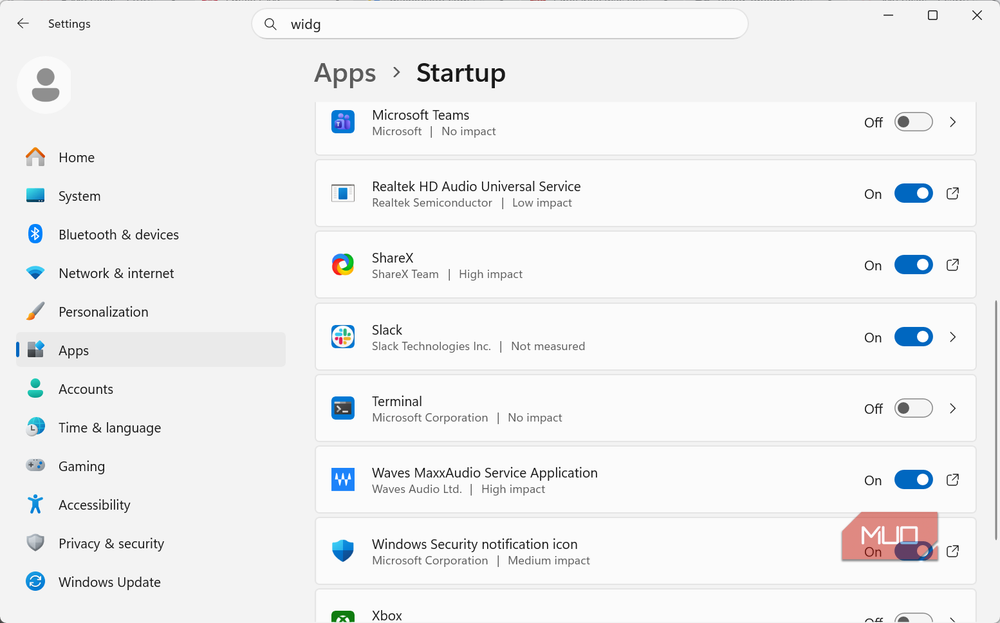Open Windows Security external link icon

[953, 551]
